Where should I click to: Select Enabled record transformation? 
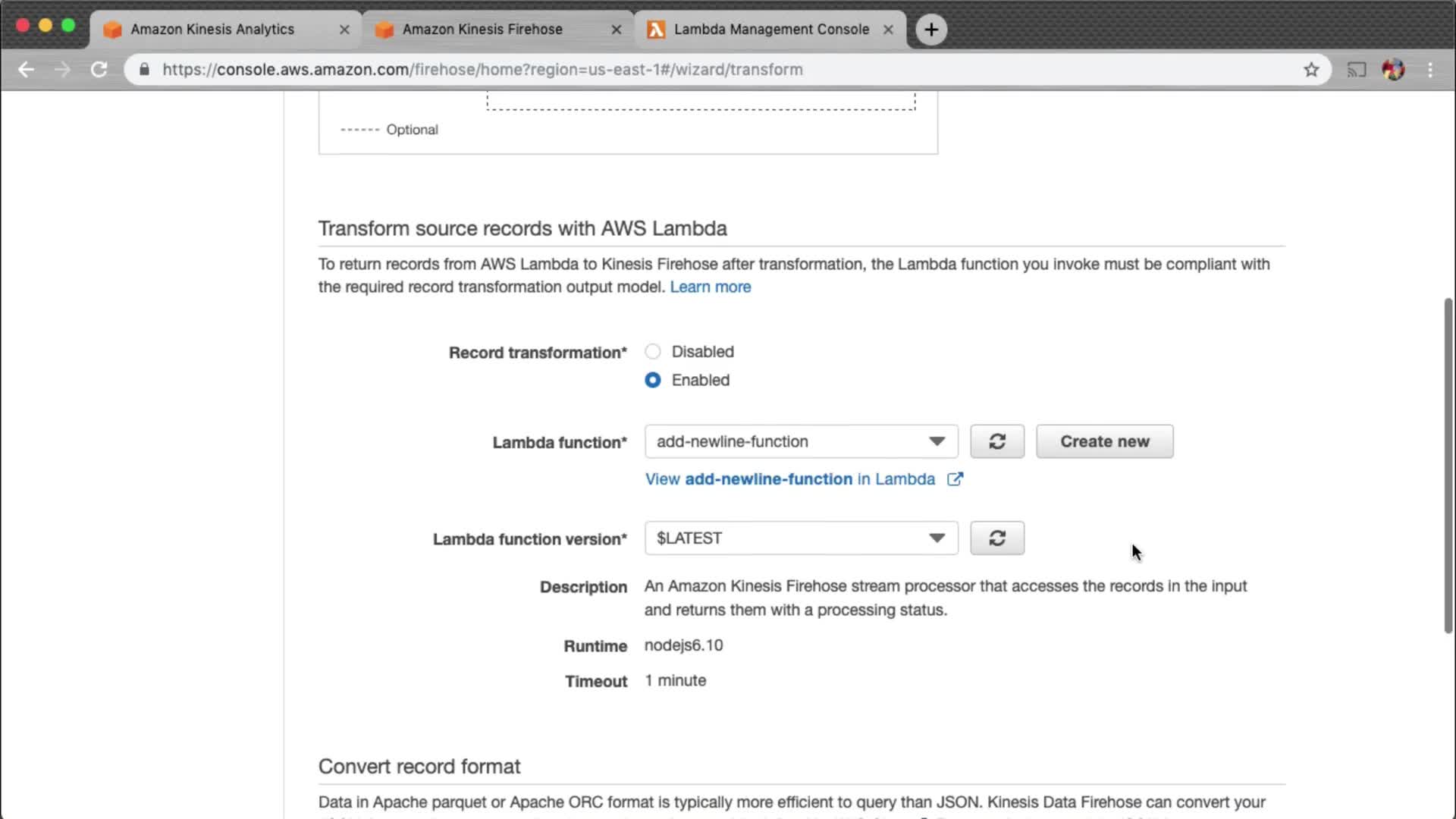[653, 380]
